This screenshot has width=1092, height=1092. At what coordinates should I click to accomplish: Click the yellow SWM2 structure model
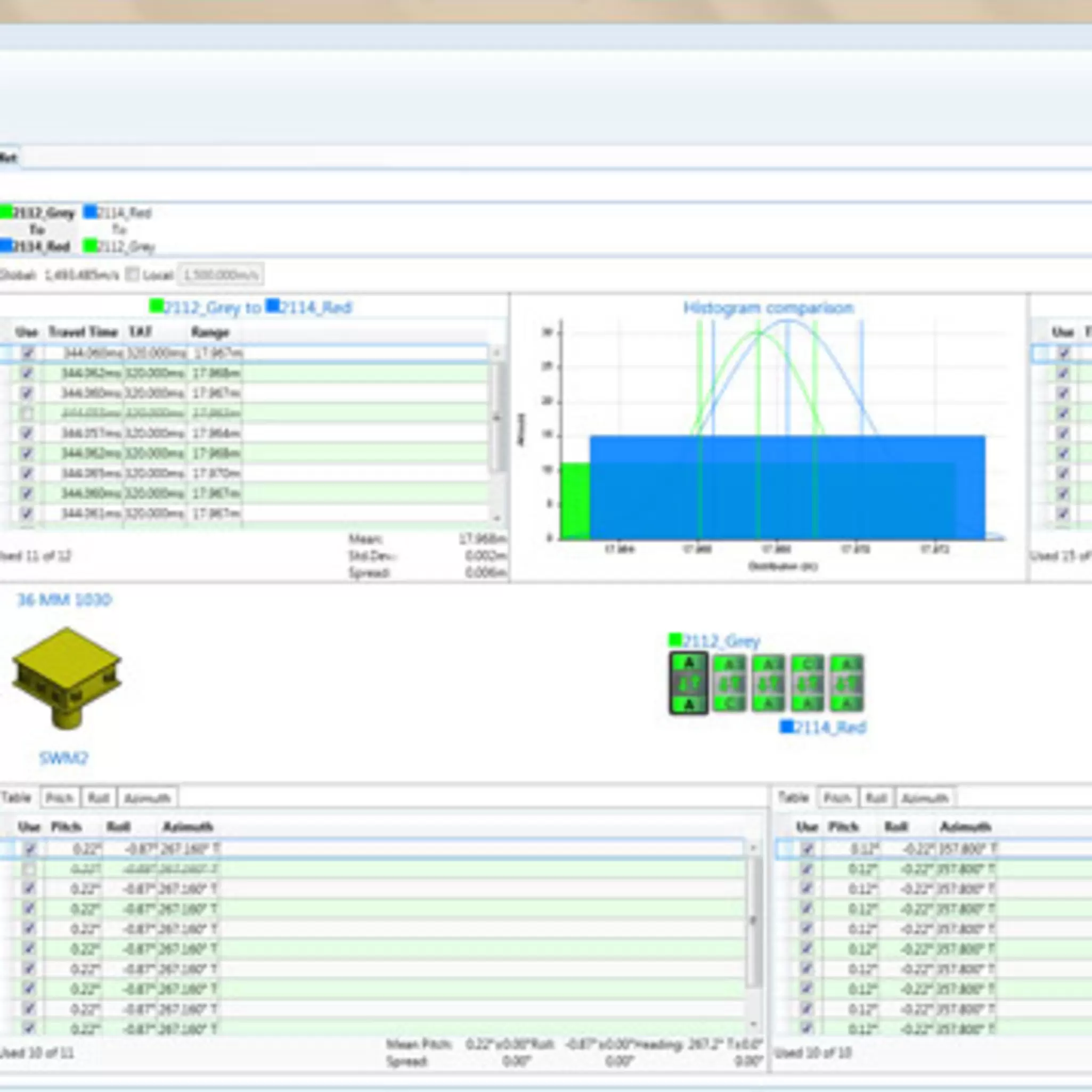(67, 679)
